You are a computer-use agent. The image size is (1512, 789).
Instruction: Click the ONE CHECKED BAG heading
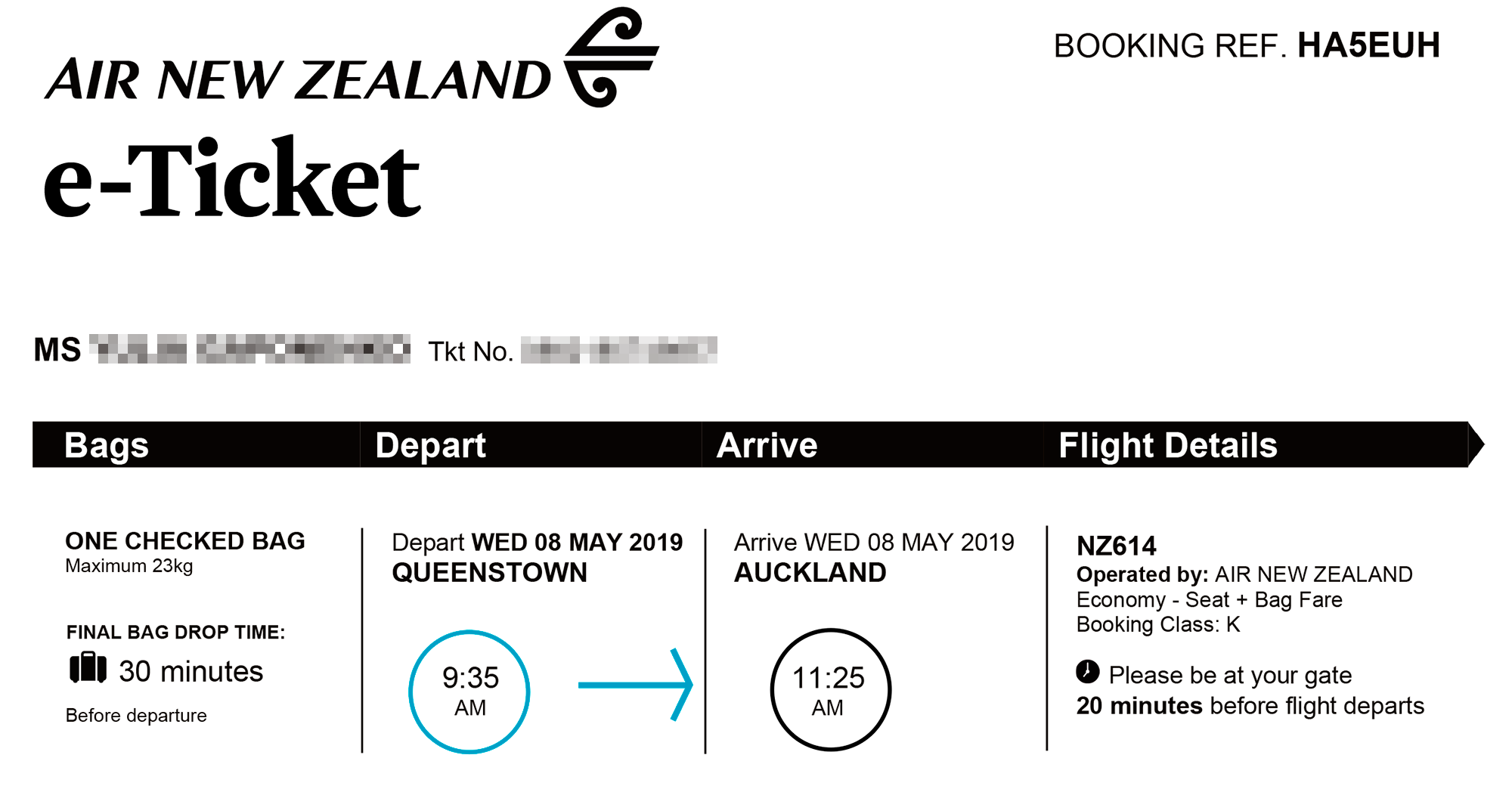[x=185, y=541]
